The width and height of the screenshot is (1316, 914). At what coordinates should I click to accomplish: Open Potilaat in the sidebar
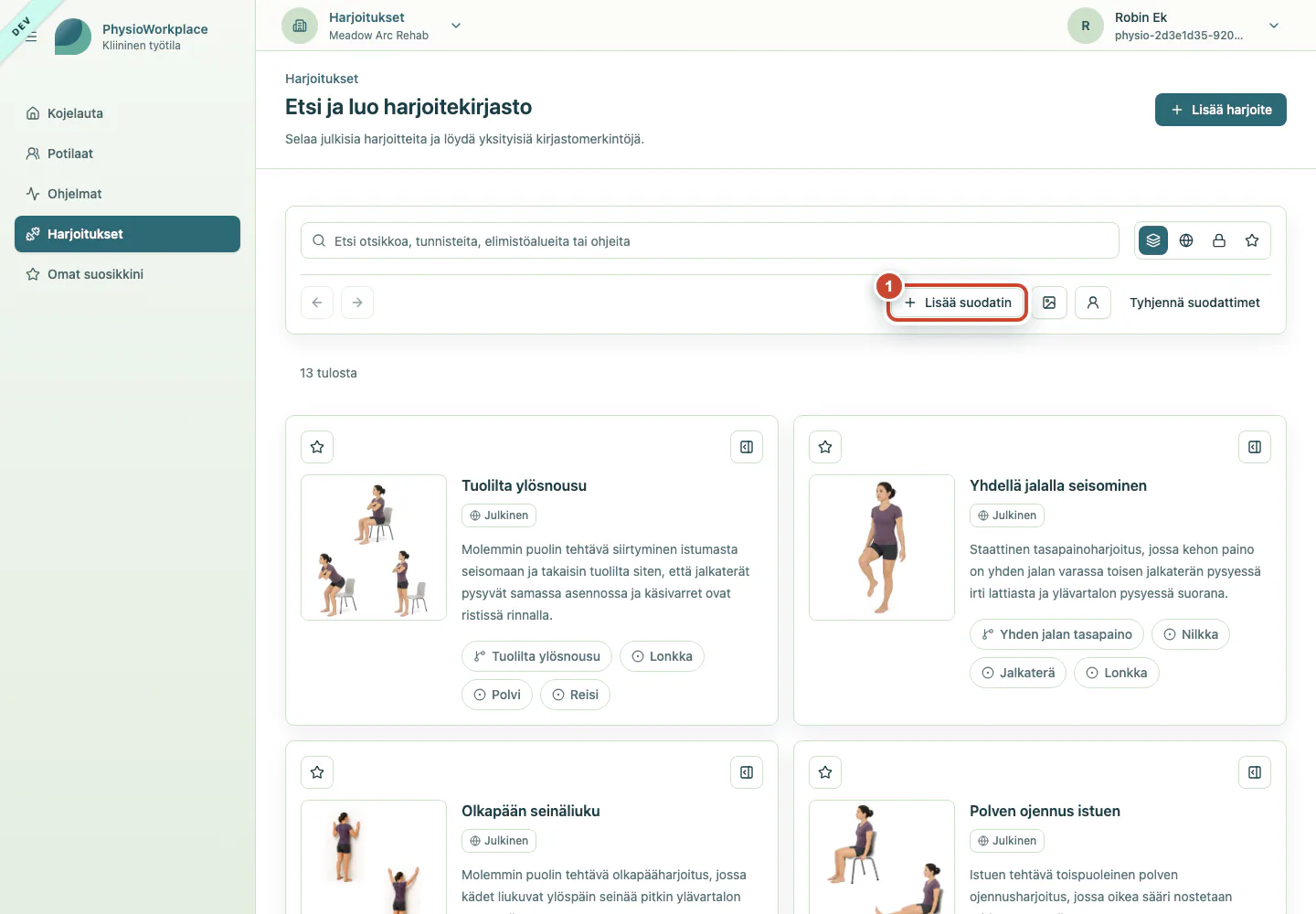click(x=127, y=154)
